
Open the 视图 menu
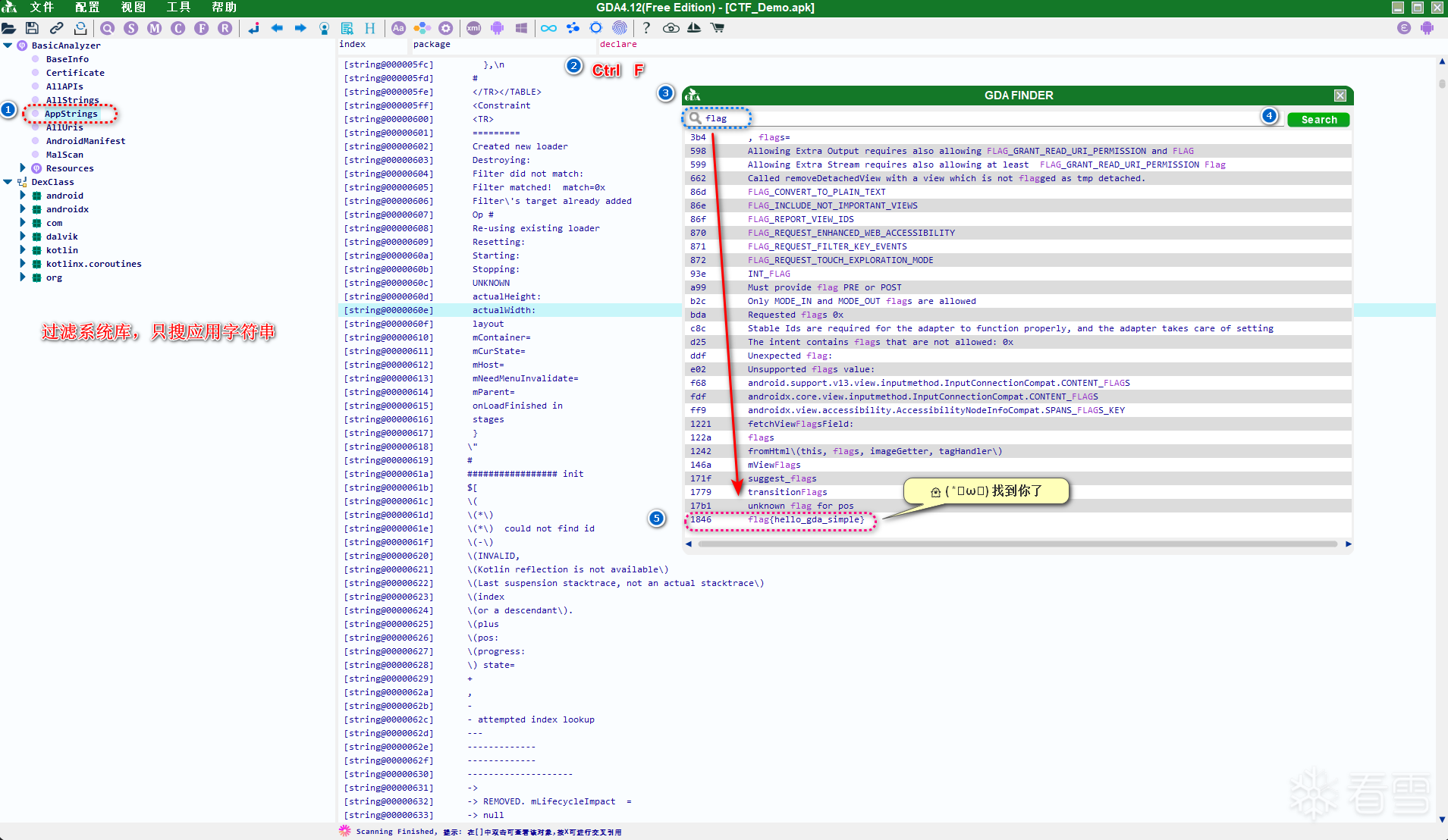pyautogui.click(x=133, y=8)
